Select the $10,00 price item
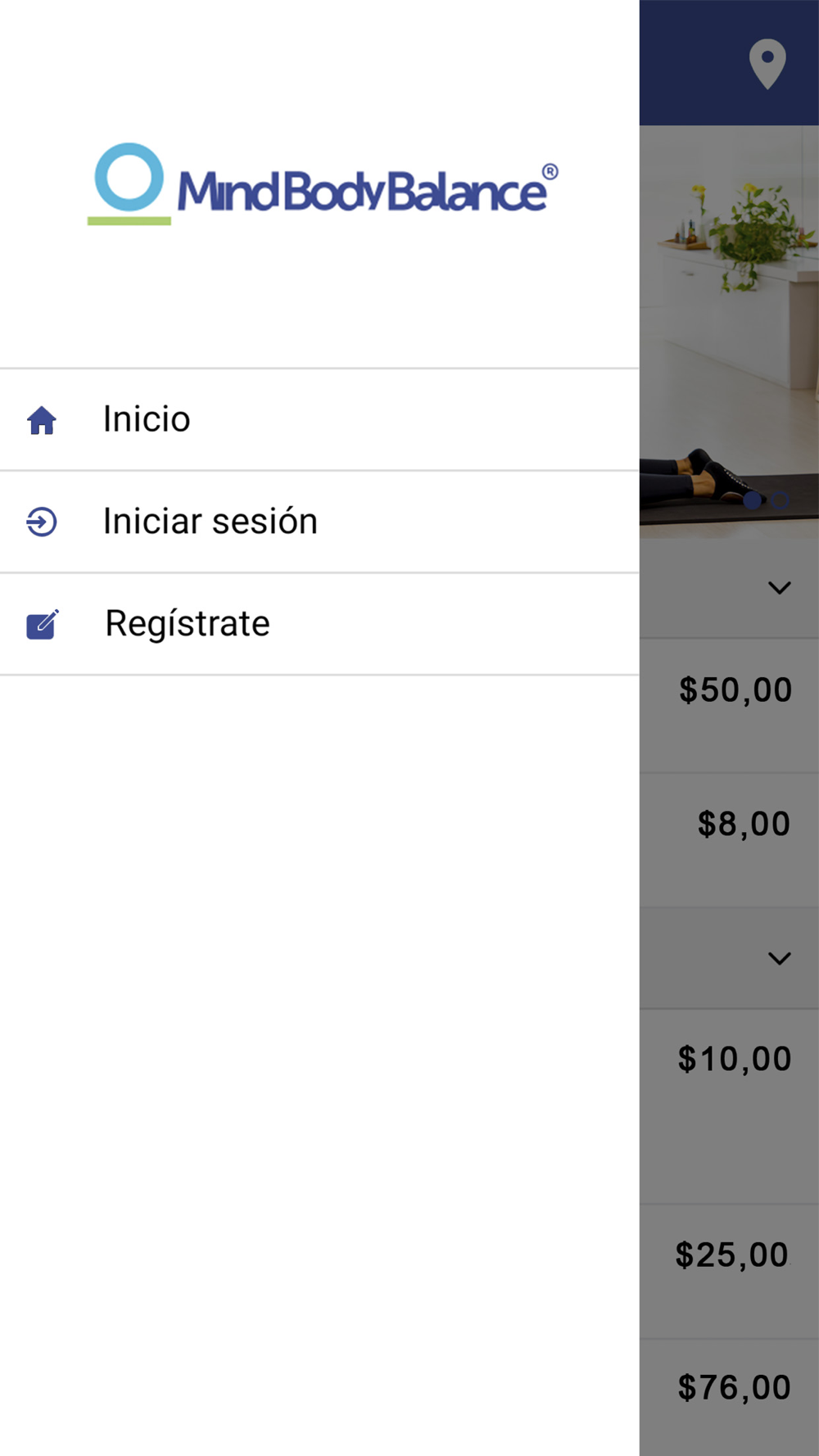This screenshot has height=1456, width=819. [x=735, y=1059]
